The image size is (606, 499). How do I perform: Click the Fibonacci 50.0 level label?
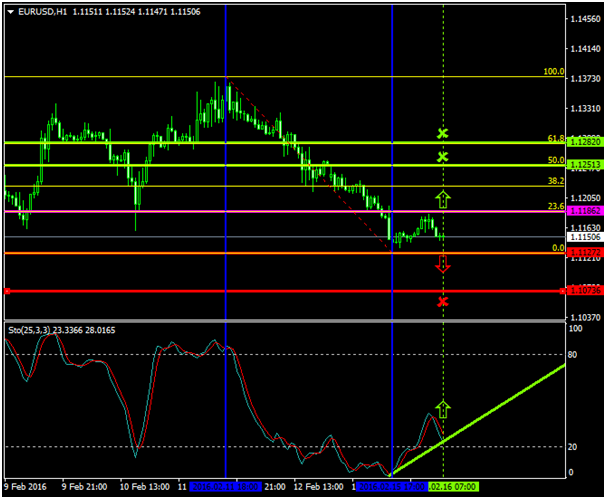(556, 160)
